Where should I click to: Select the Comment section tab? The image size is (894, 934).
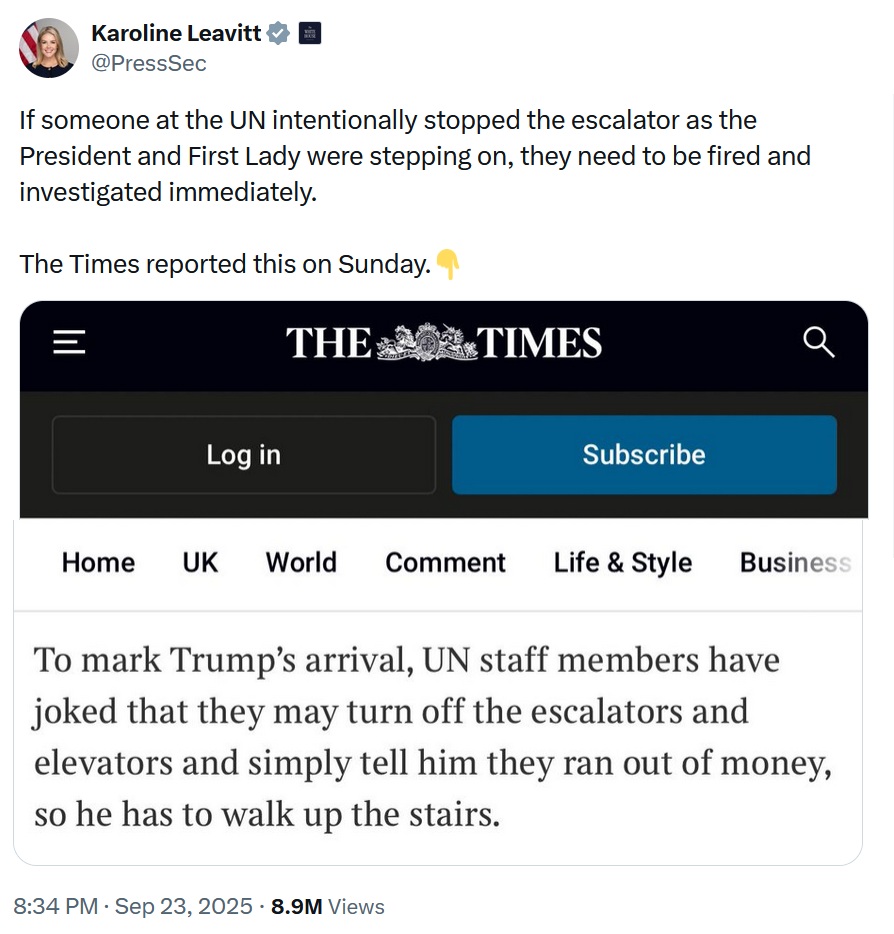click(444, 563)
